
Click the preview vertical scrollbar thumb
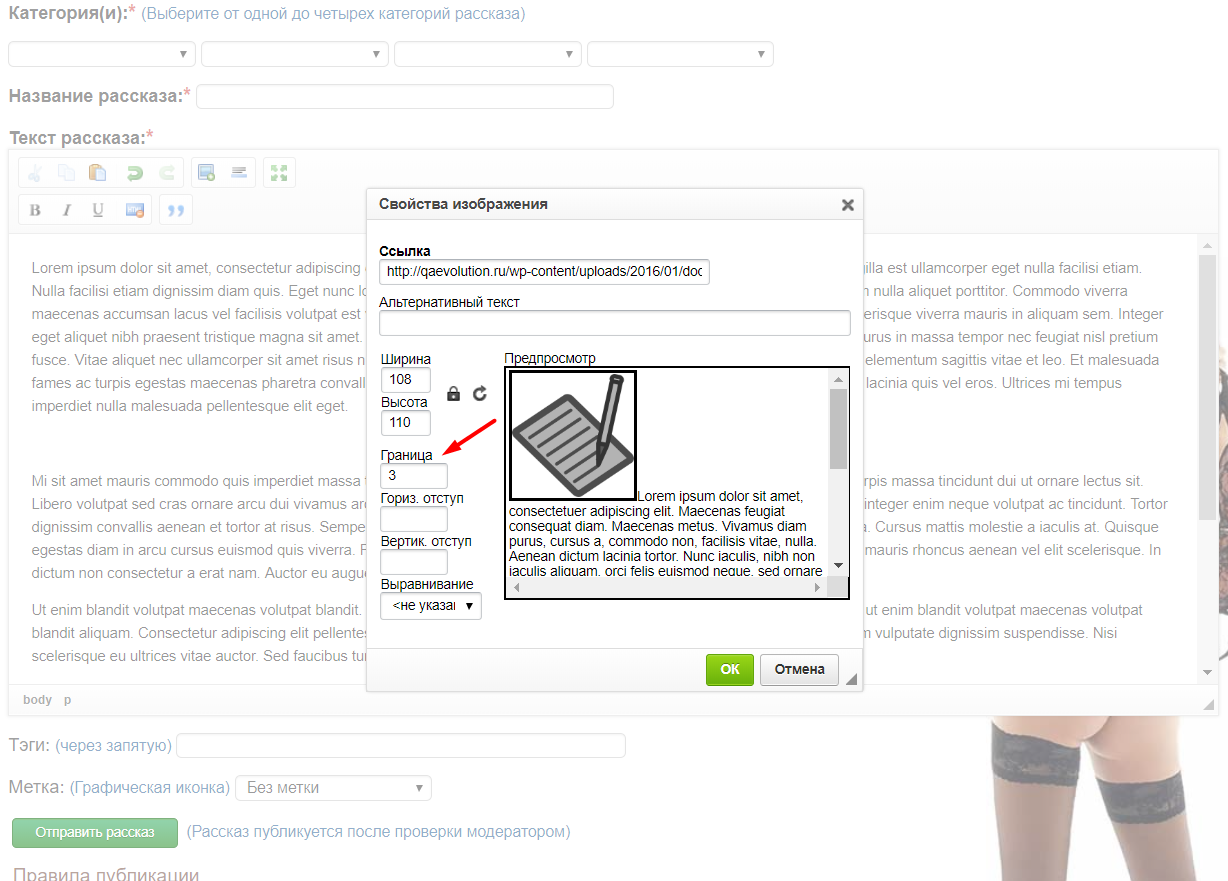pos(838,428)
